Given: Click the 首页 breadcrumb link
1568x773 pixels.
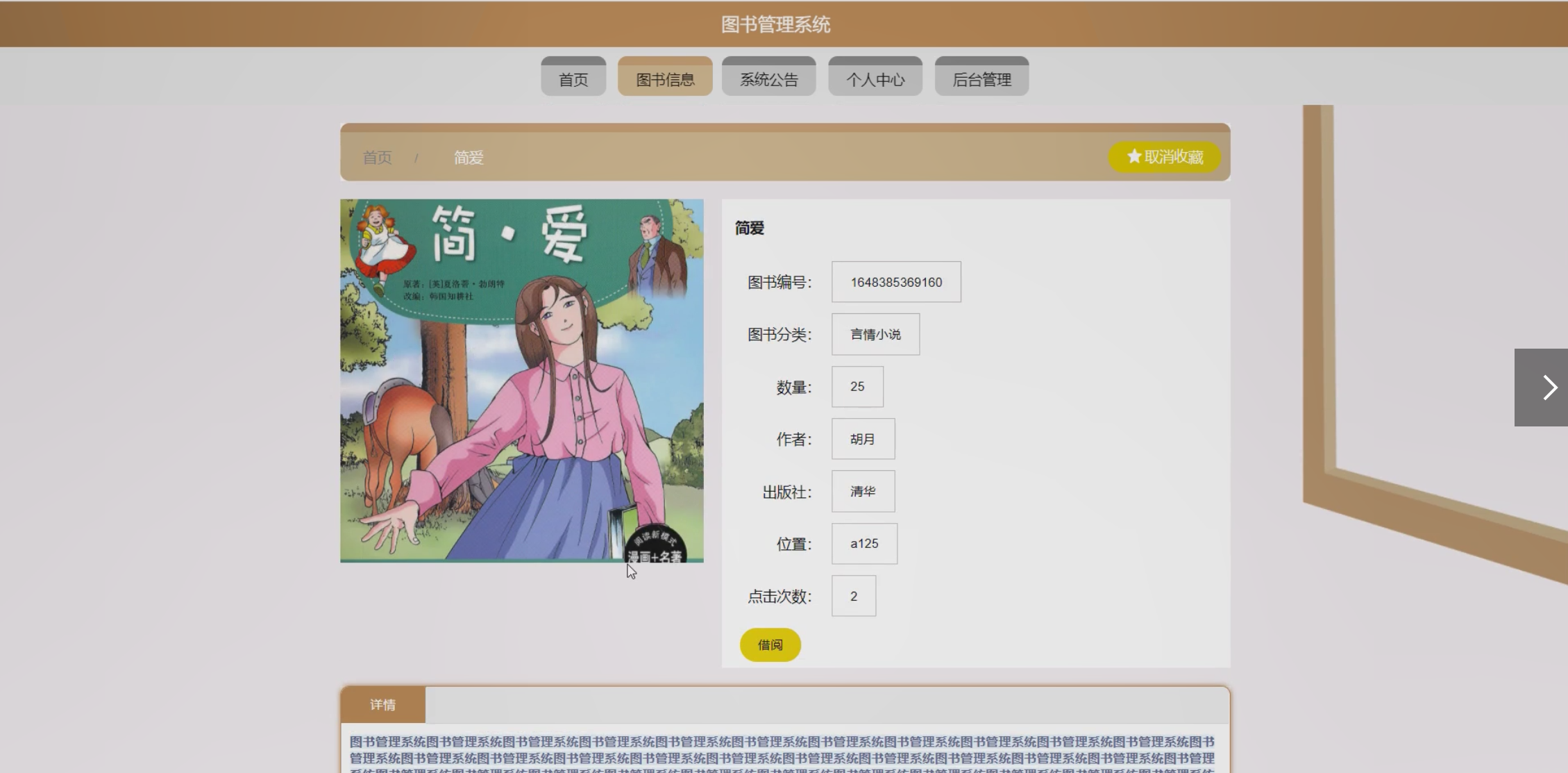Looking at the screenshot, I should (x=378, y=158).
